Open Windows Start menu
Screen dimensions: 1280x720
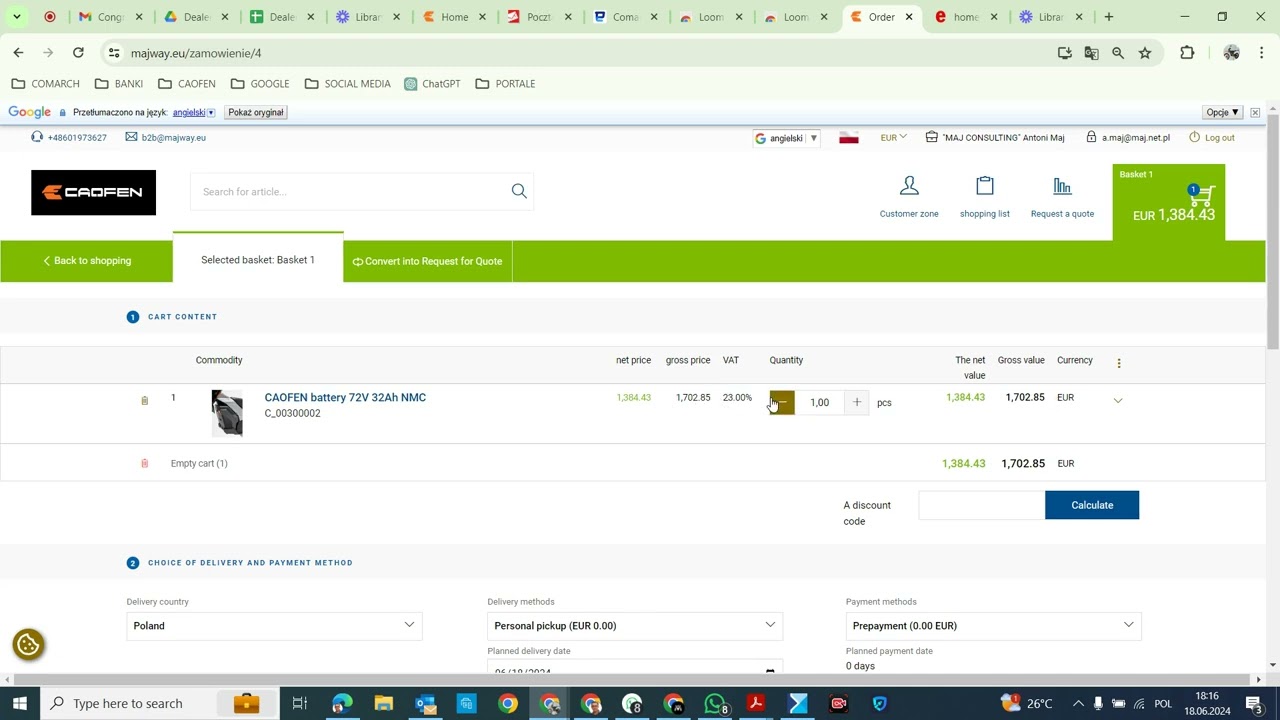coord(19,703)
